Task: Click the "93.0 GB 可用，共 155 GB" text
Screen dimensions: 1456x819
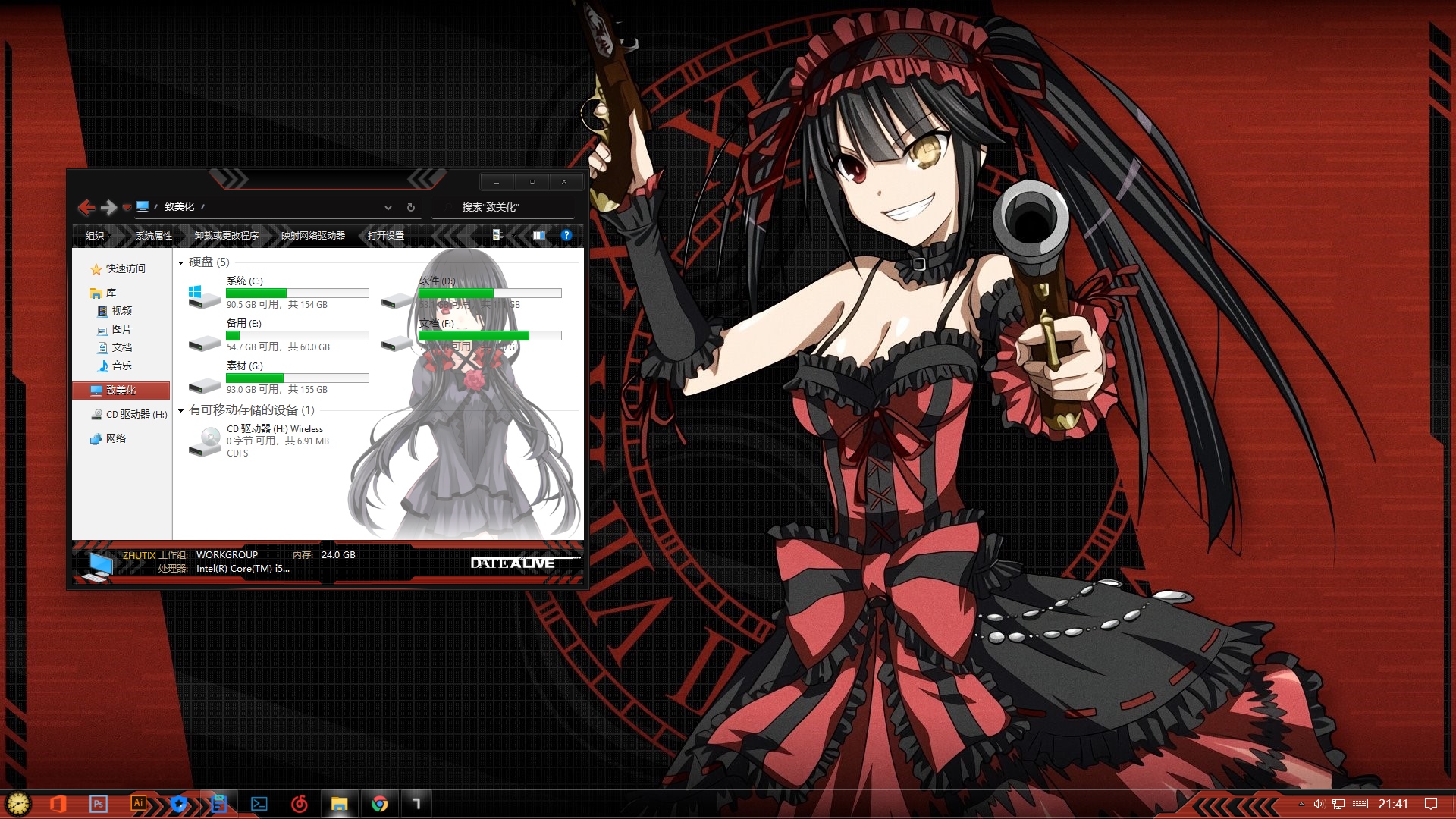Action: pos(277,390)
